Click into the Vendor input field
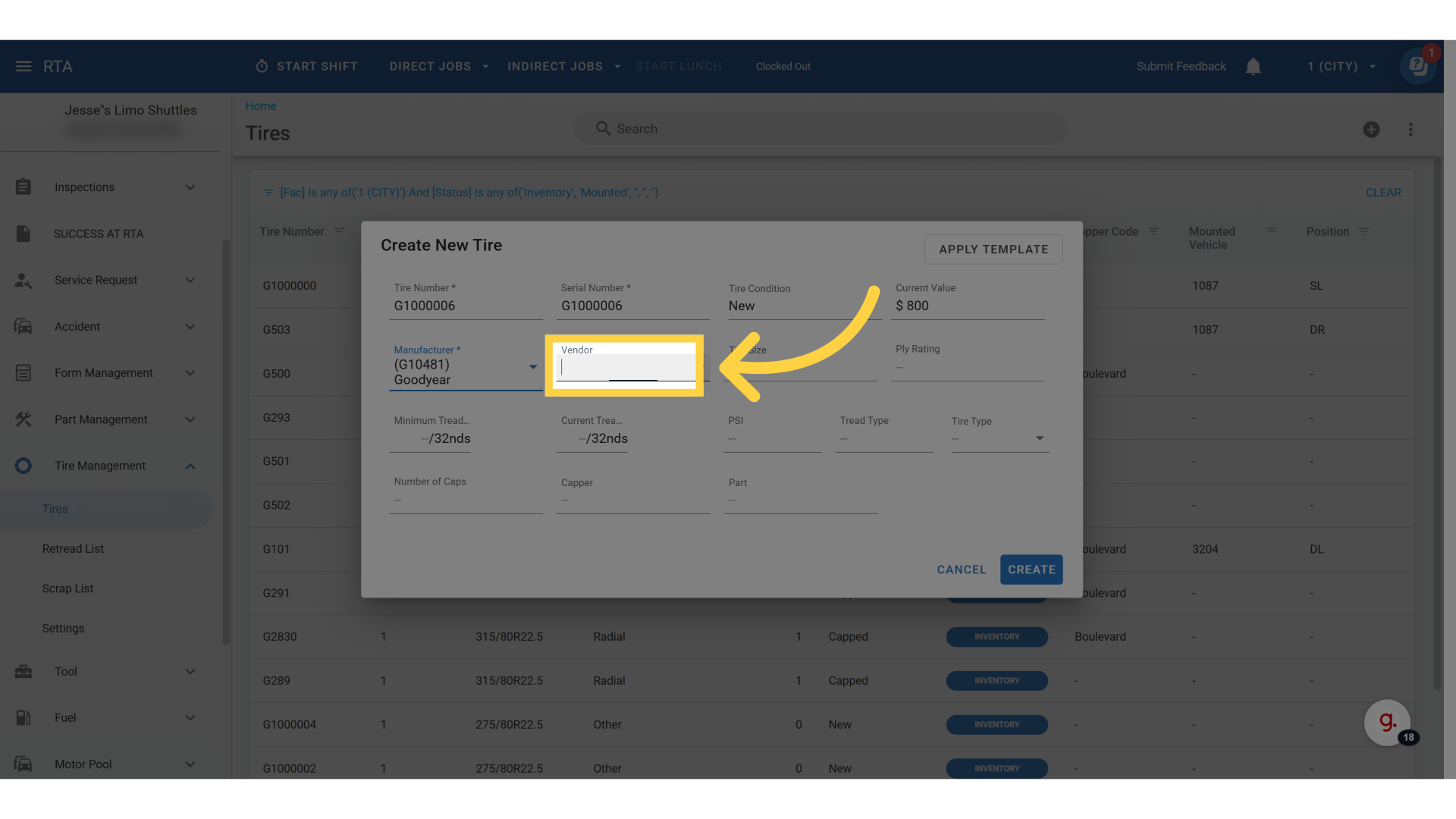1456x819 pixels. coord(623,369)
